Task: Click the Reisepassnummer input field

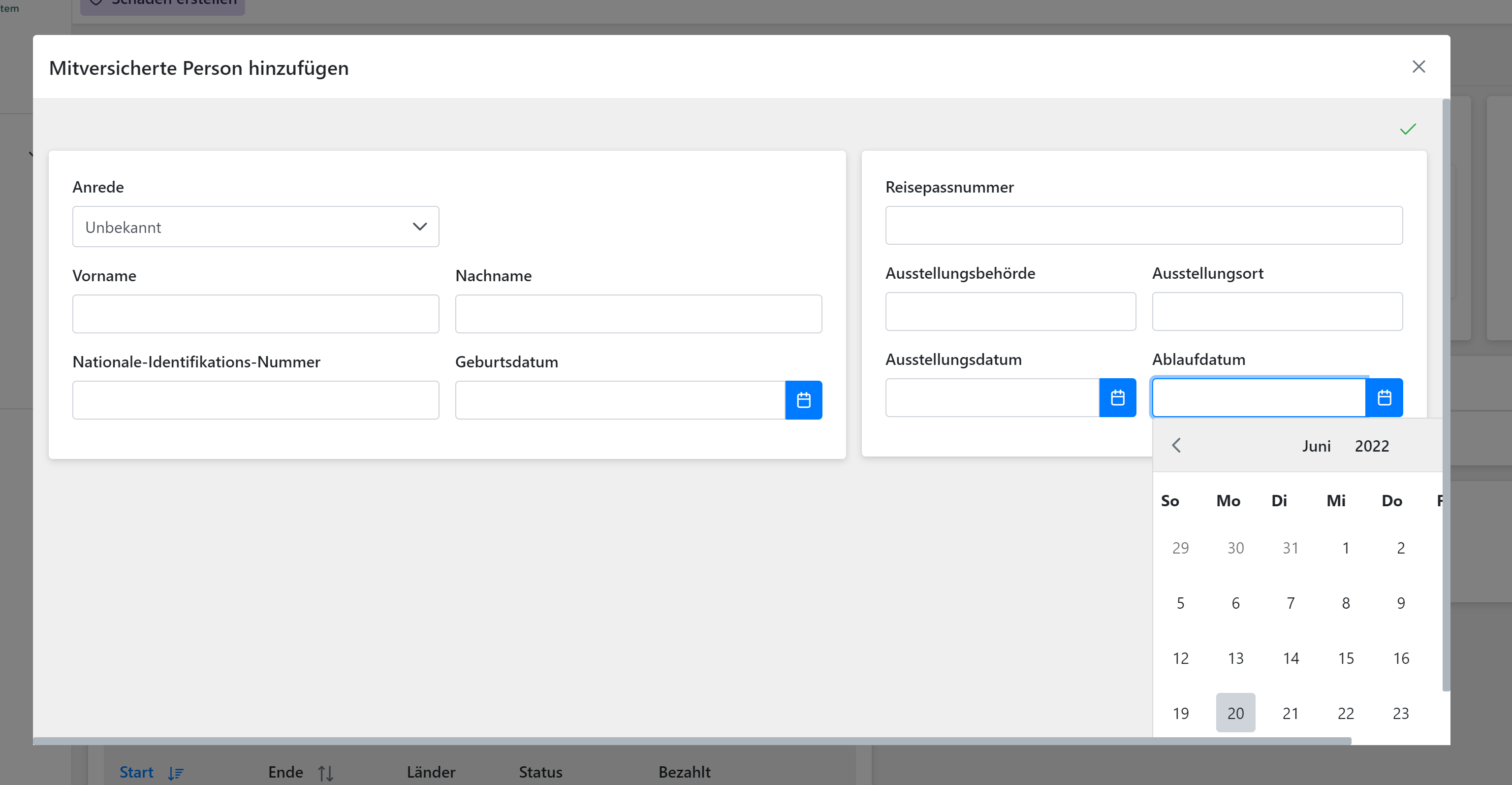Action: click(x=1143, y=225)
